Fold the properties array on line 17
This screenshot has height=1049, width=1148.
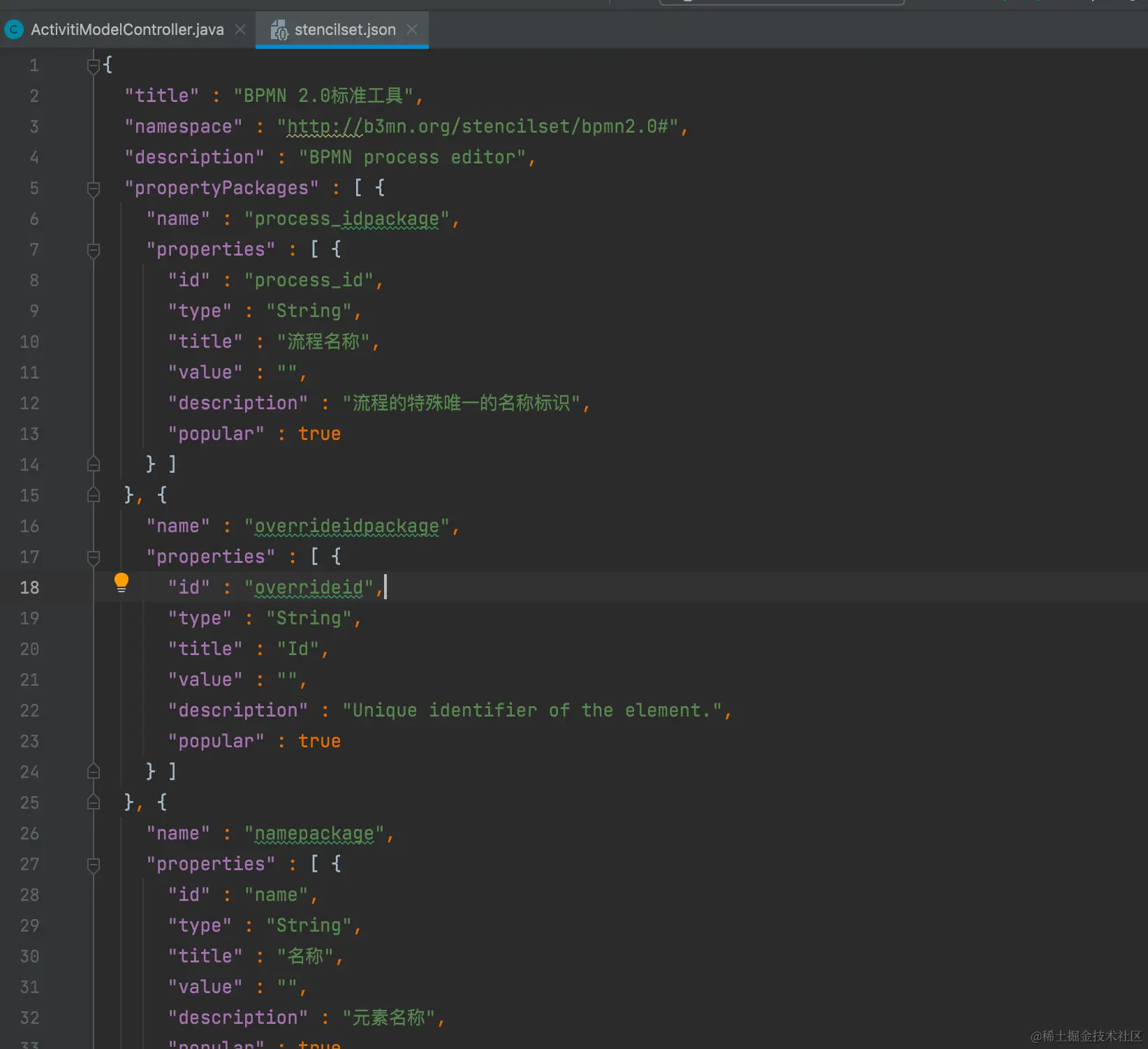click(94, 557)
